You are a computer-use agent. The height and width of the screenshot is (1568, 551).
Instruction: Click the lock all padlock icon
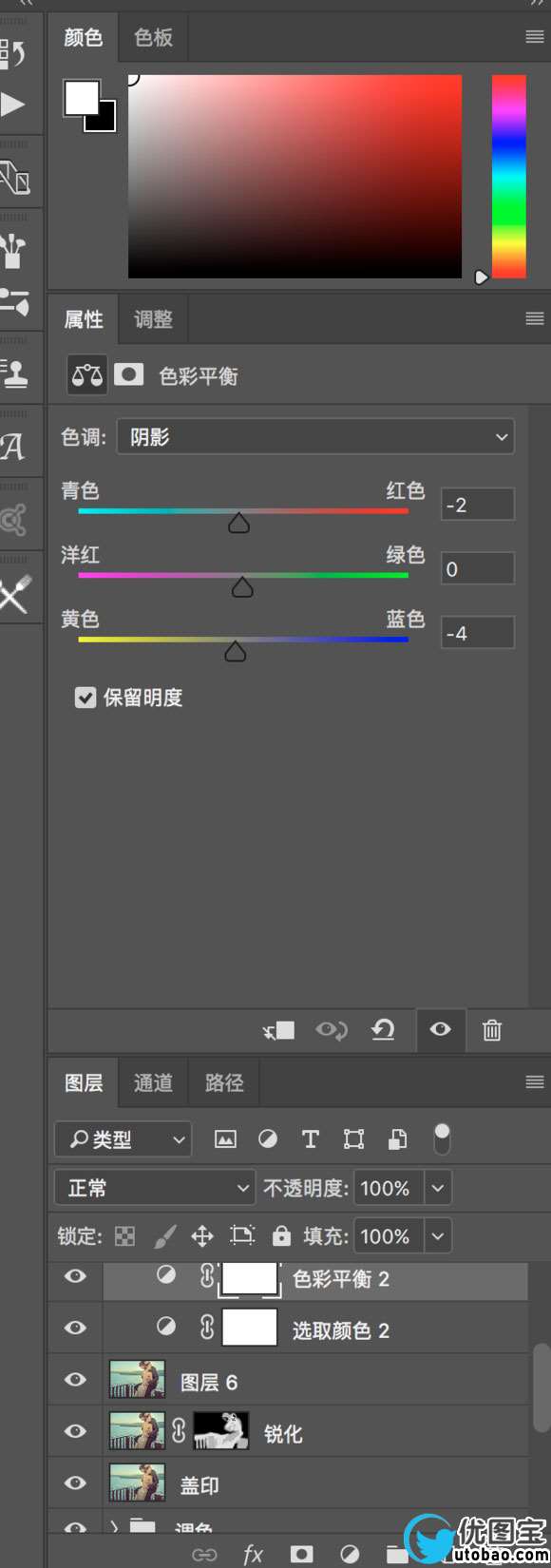pyautogui.click(x=281, y=1235)
